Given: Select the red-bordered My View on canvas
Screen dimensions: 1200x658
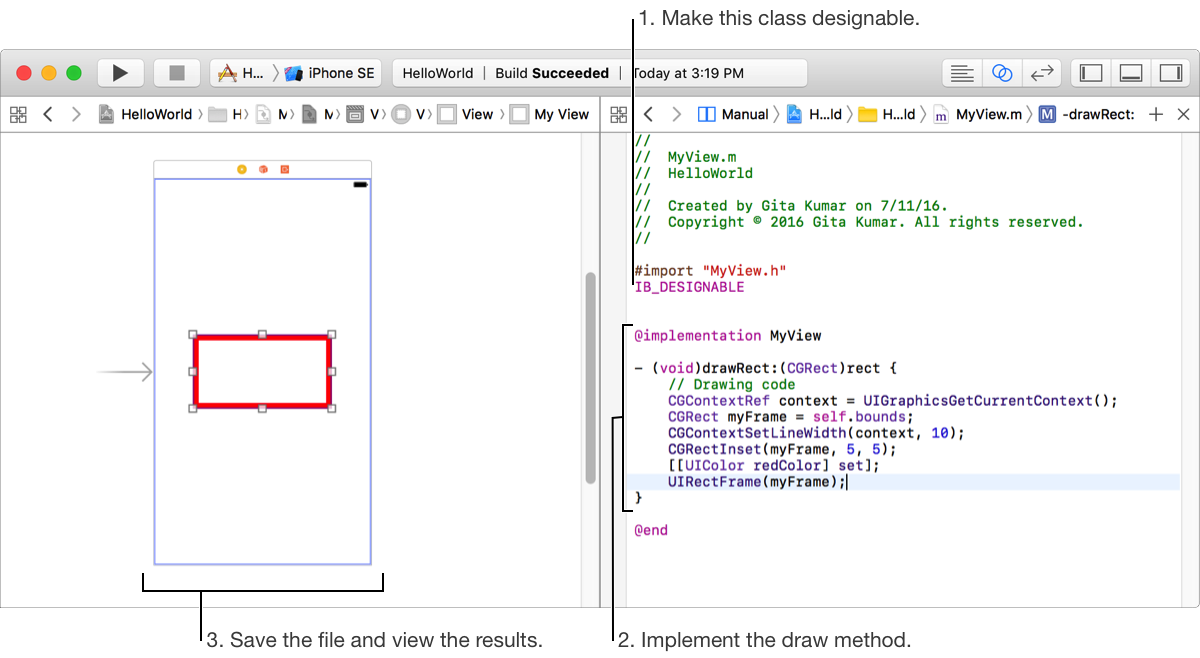Looking at the screenshot, I should [262, 371].
